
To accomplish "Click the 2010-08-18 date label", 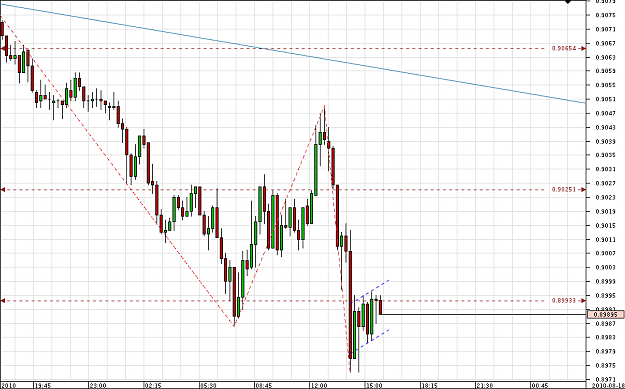I will pos(607,385).
